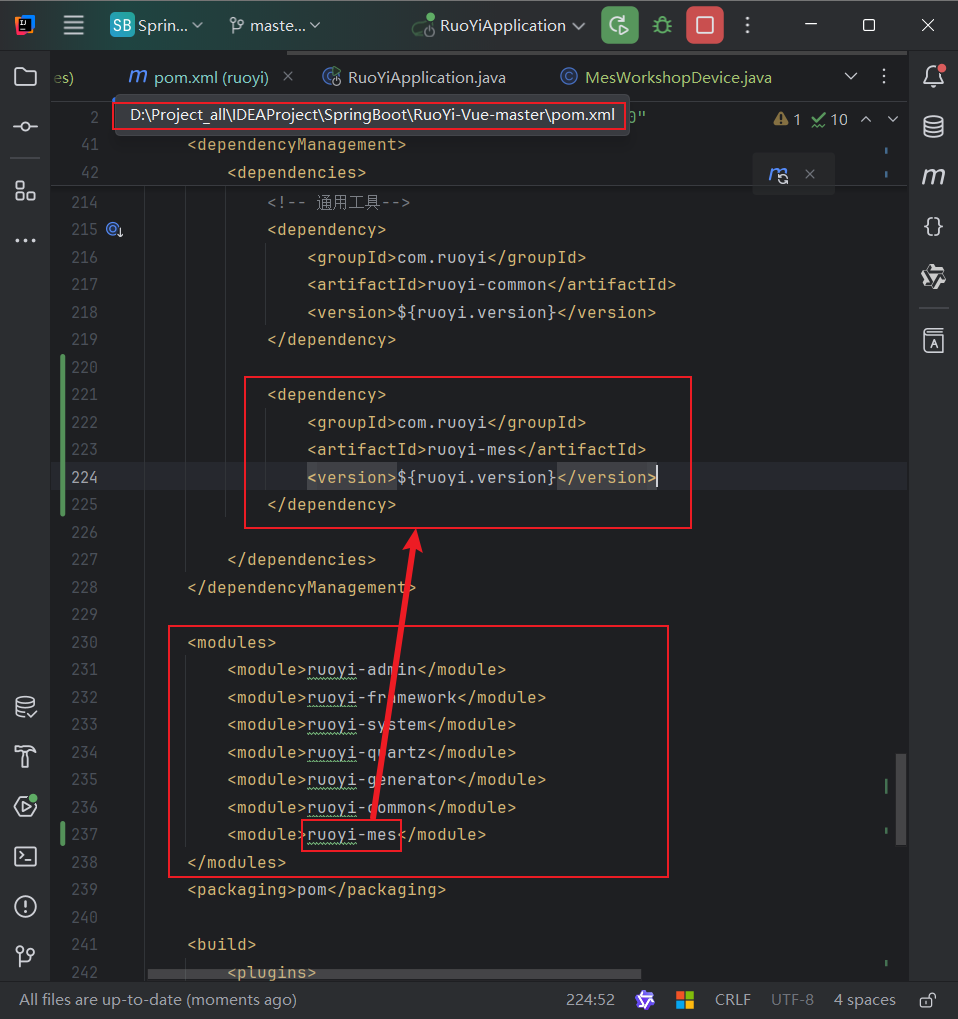This screenshot has height=1019, width=958.
Task: Open indent settings 4 spaces
Action: tap(864, 1000)
